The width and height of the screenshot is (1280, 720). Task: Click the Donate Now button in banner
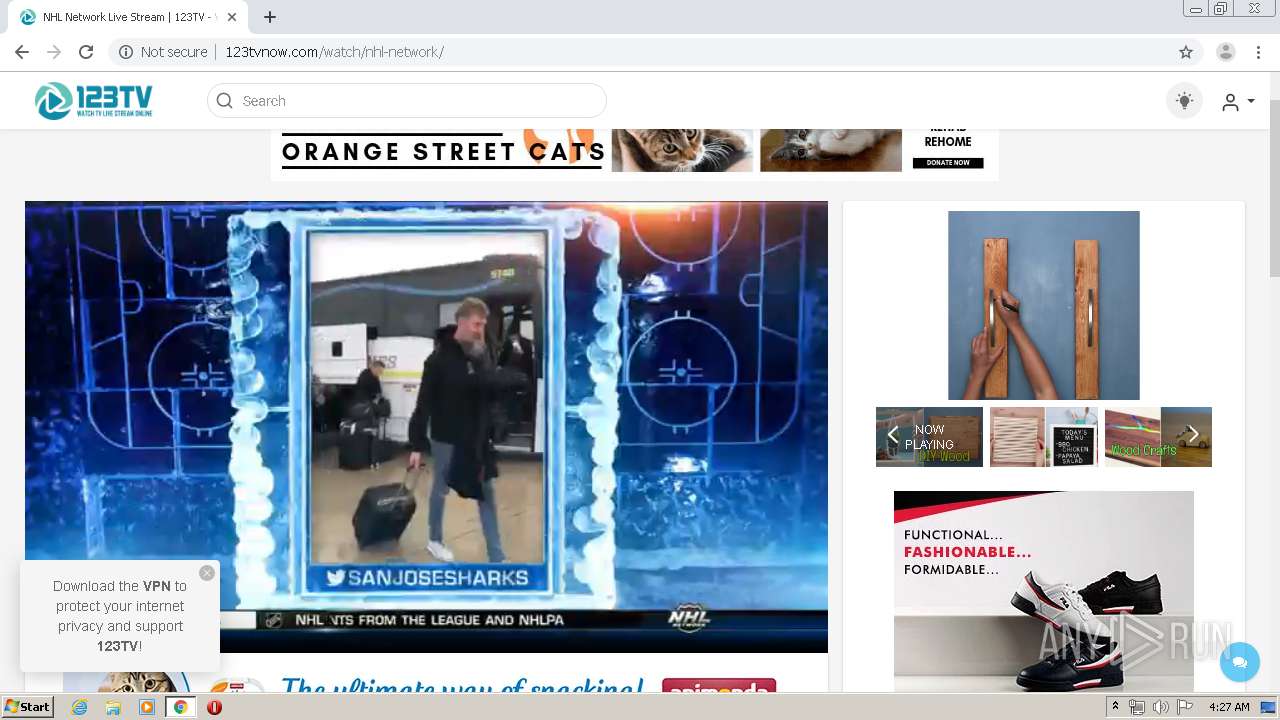coord(948,162)
